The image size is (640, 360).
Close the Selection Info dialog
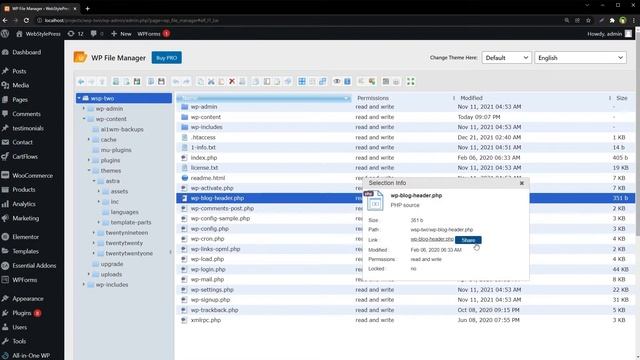click(x=522, y=183)
